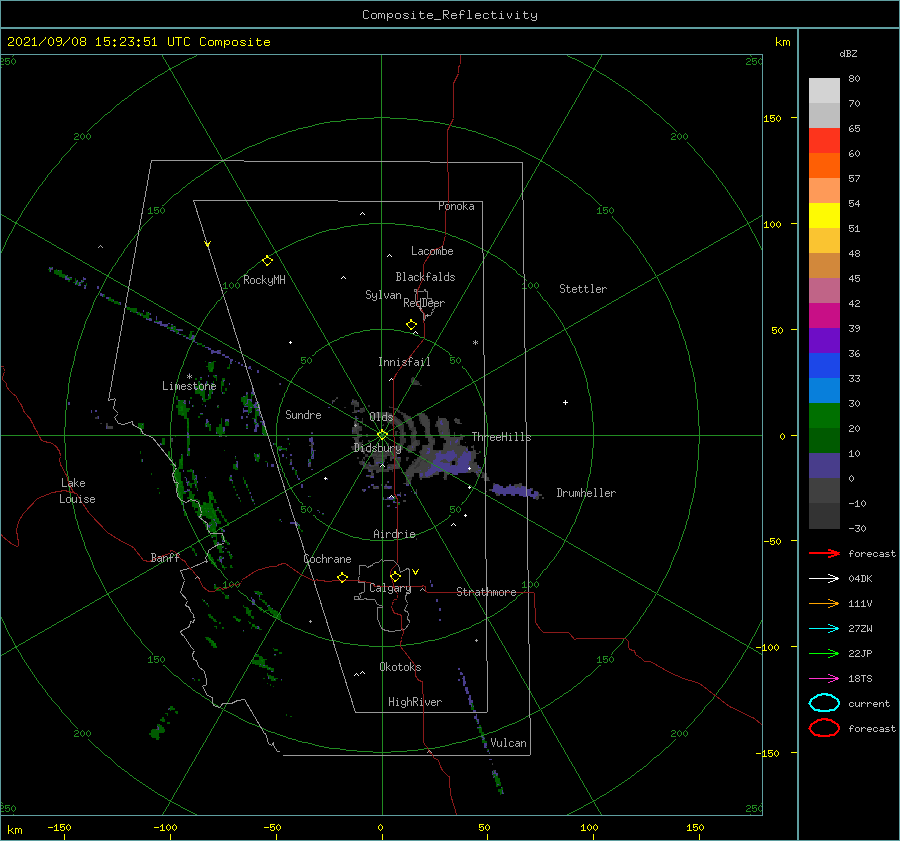Click the Strathmore label
900x841 pixels.
(486, 592)
